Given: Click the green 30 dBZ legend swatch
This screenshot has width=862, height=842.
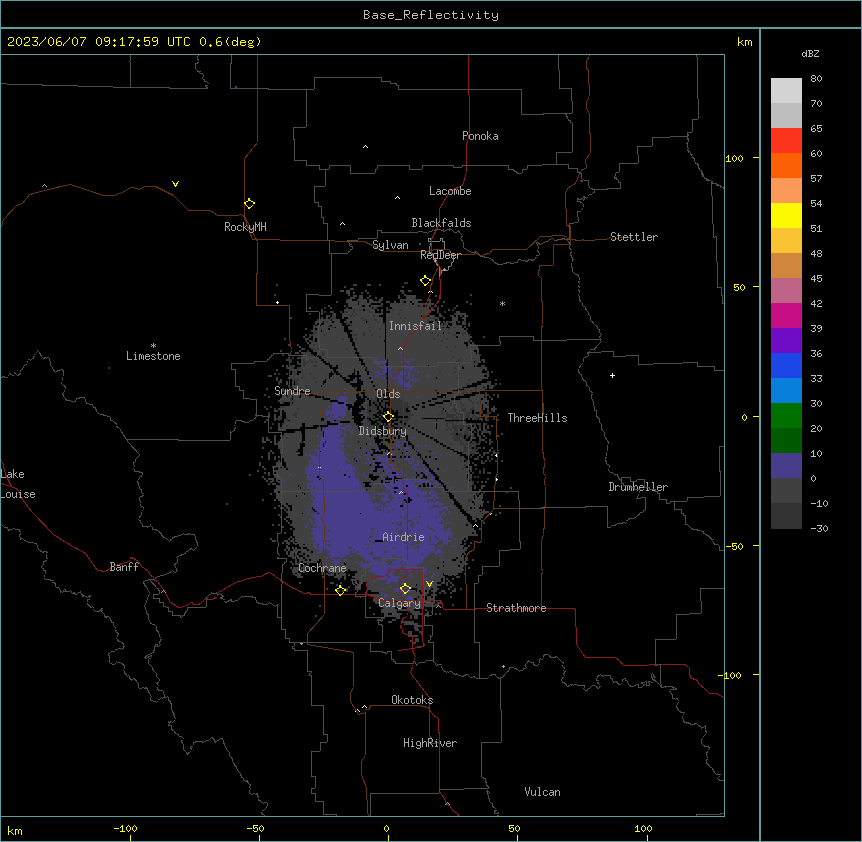Looking at the screenshot, I should click(786, 416).
